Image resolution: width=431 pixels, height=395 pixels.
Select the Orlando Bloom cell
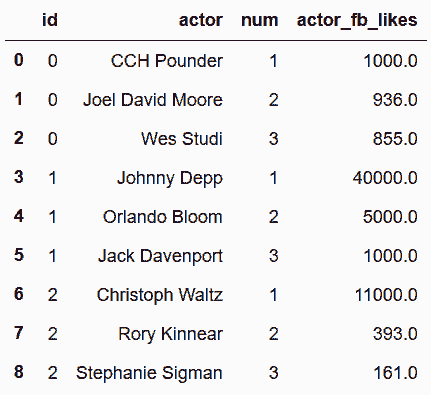[x=163, y=217]
